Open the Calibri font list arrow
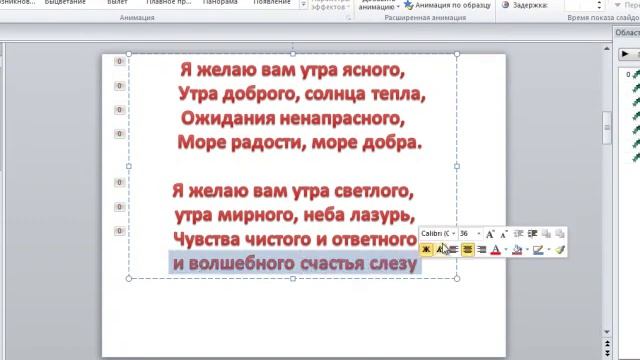The width and height of the screenshot is (640, 360). pos(453,234)
